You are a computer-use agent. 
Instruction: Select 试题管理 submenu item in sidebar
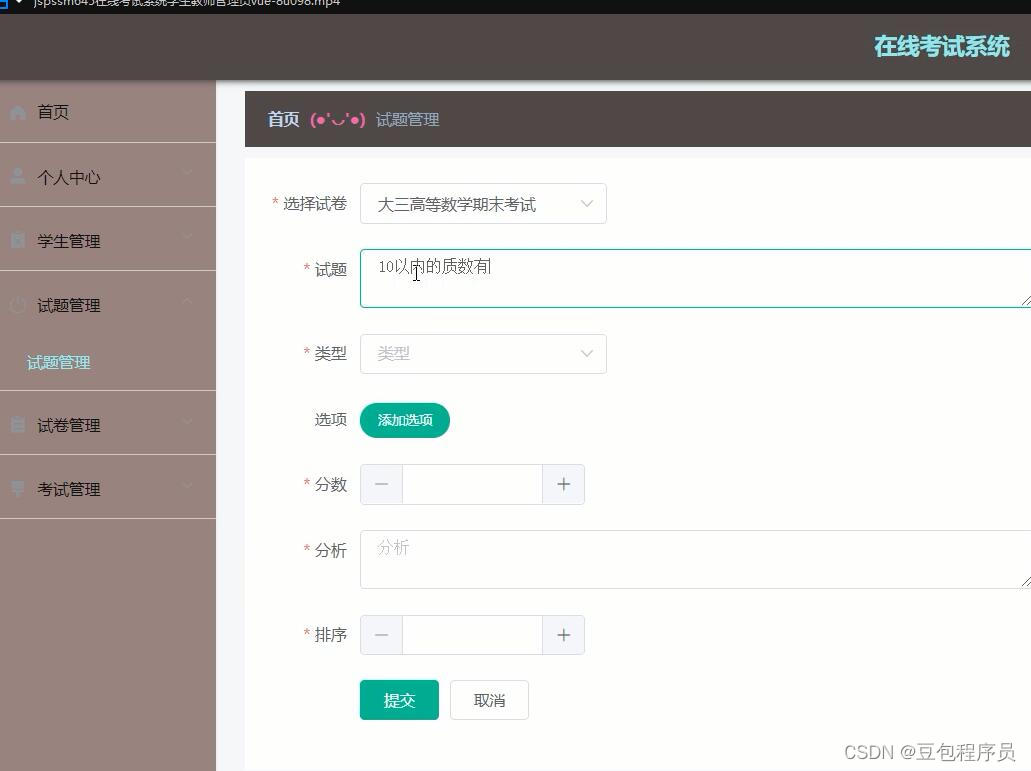coord(58,362)
